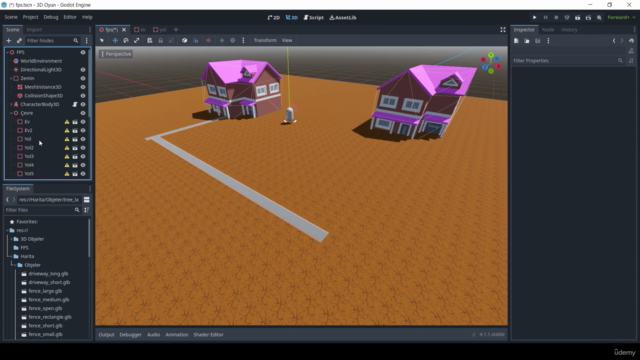The width and height of the screenshot is (640, 360).
Task: Activate the Select mode arrow tool
Action: [x=102, y=40]
